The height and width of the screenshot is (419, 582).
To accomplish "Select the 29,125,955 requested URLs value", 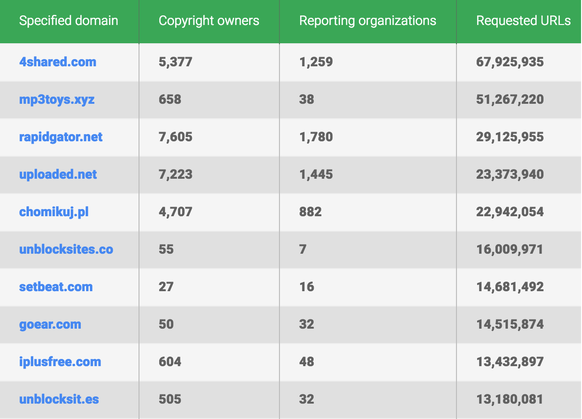I will [x=510, y=137].
